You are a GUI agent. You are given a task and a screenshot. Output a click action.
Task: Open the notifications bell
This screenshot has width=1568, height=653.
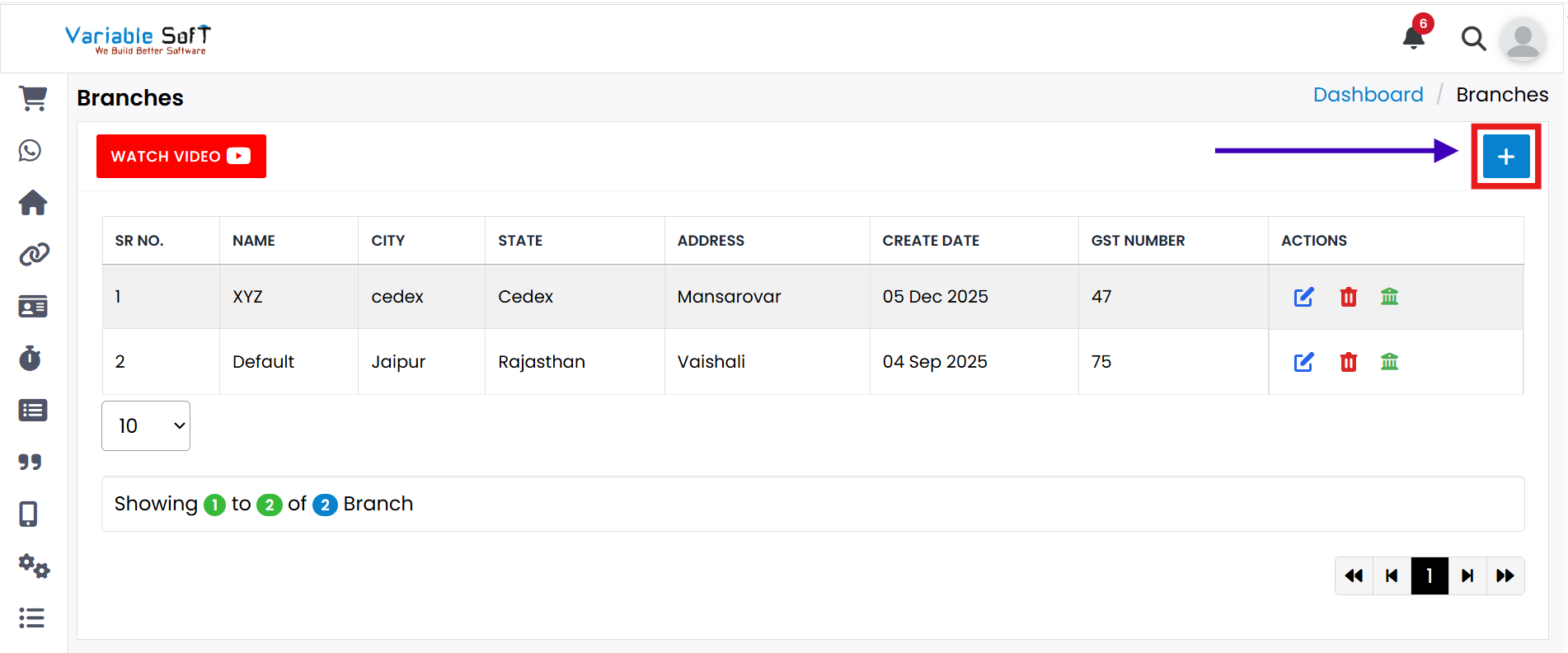(x=1415, y=37)
